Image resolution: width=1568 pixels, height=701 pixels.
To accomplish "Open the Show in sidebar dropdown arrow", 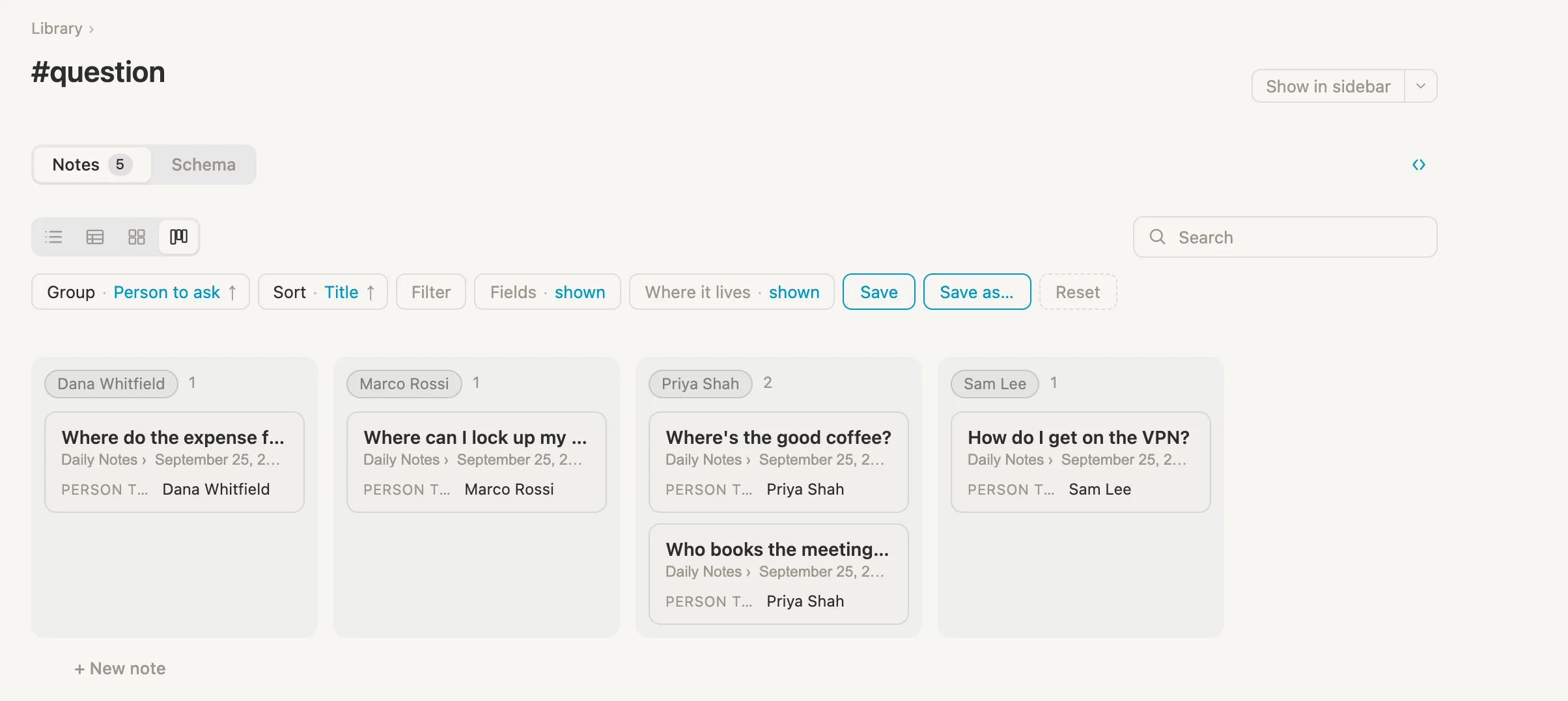I will (x=1421, y=86).
